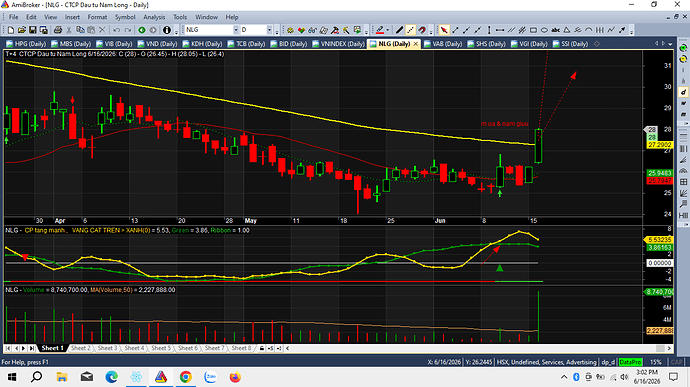Open the interval 'D' dropdown

[269, 30]
